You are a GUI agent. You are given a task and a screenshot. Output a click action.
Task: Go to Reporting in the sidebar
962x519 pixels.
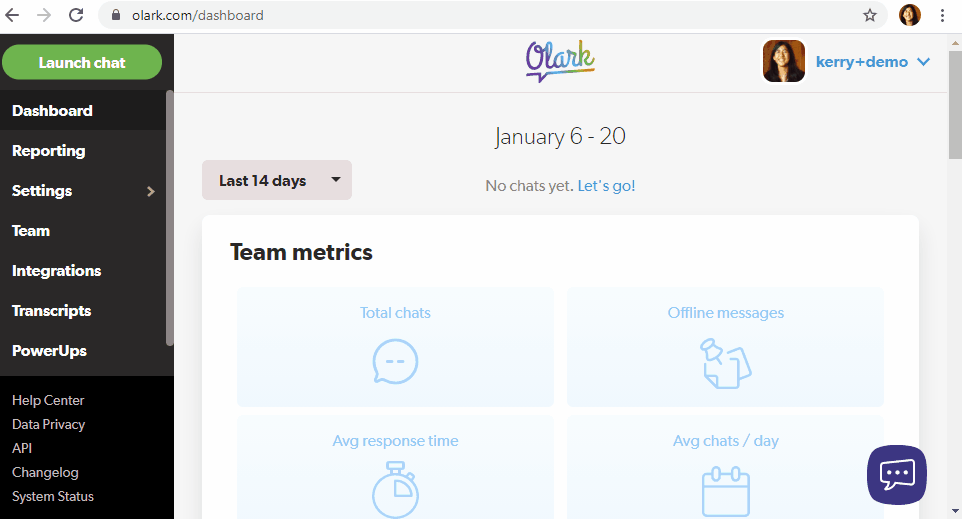48,151
